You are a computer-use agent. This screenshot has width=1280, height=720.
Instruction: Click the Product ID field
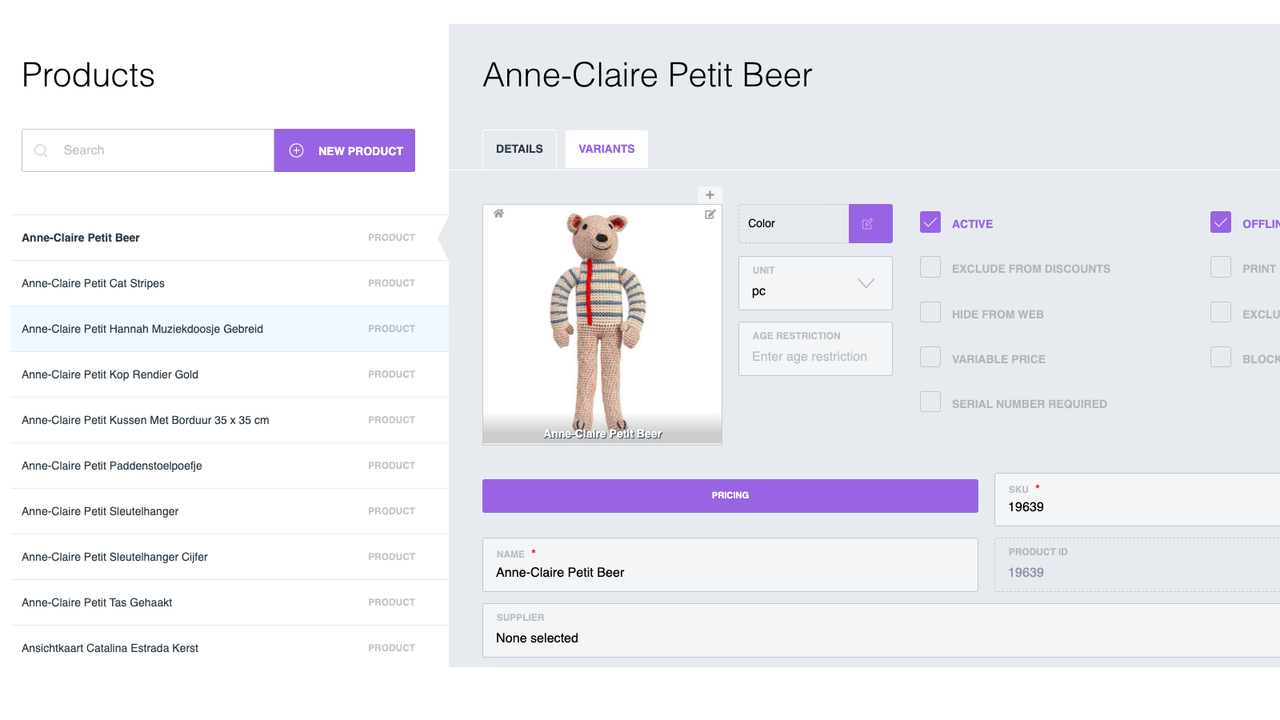click(x=1137, y=565)
